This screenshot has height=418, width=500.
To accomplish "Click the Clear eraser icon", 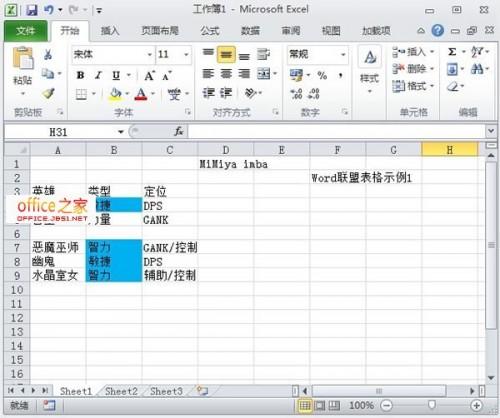I will click(453, 87).
